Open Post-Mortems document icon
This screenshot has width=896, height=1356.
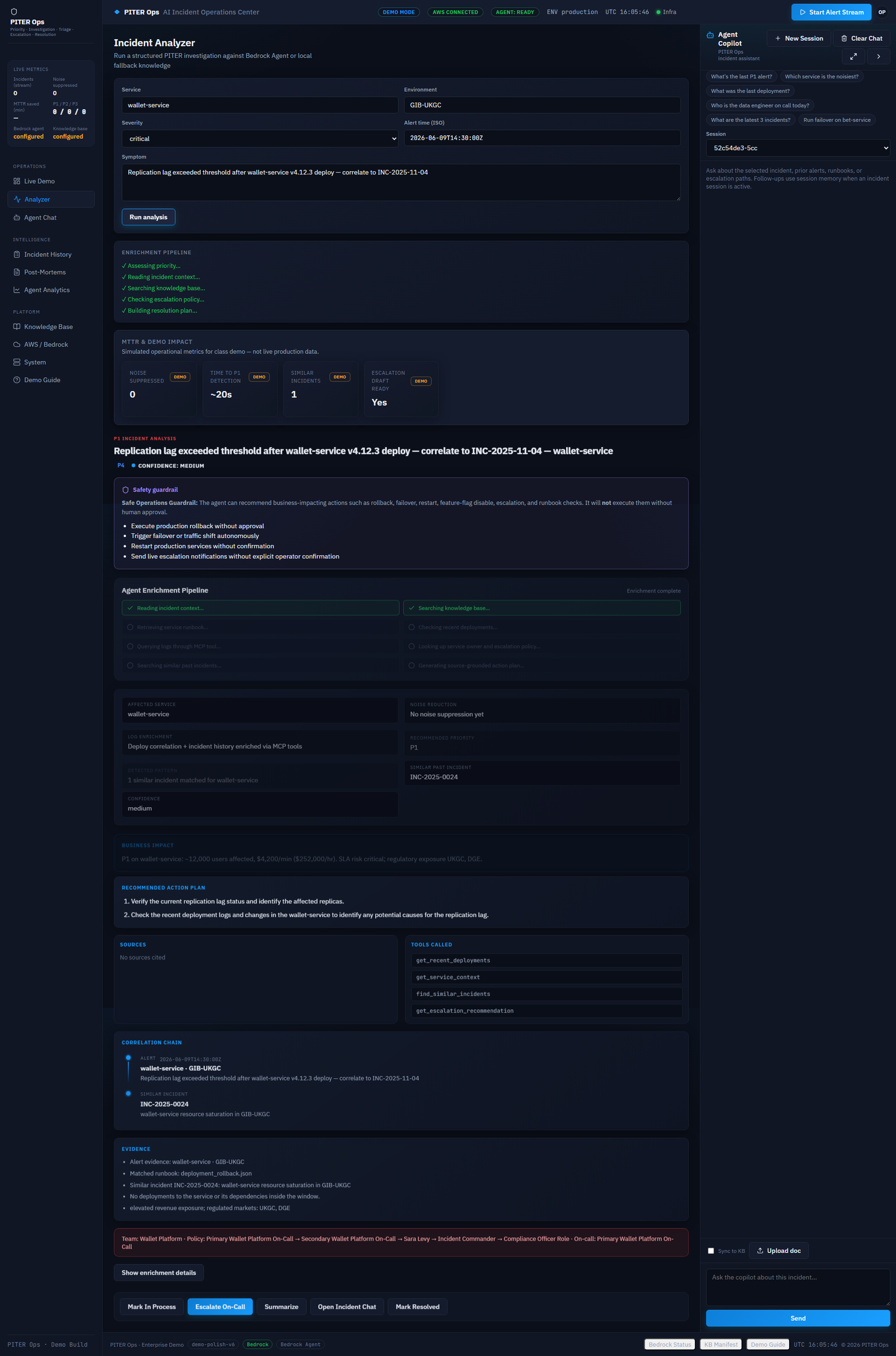coord(17,272)
